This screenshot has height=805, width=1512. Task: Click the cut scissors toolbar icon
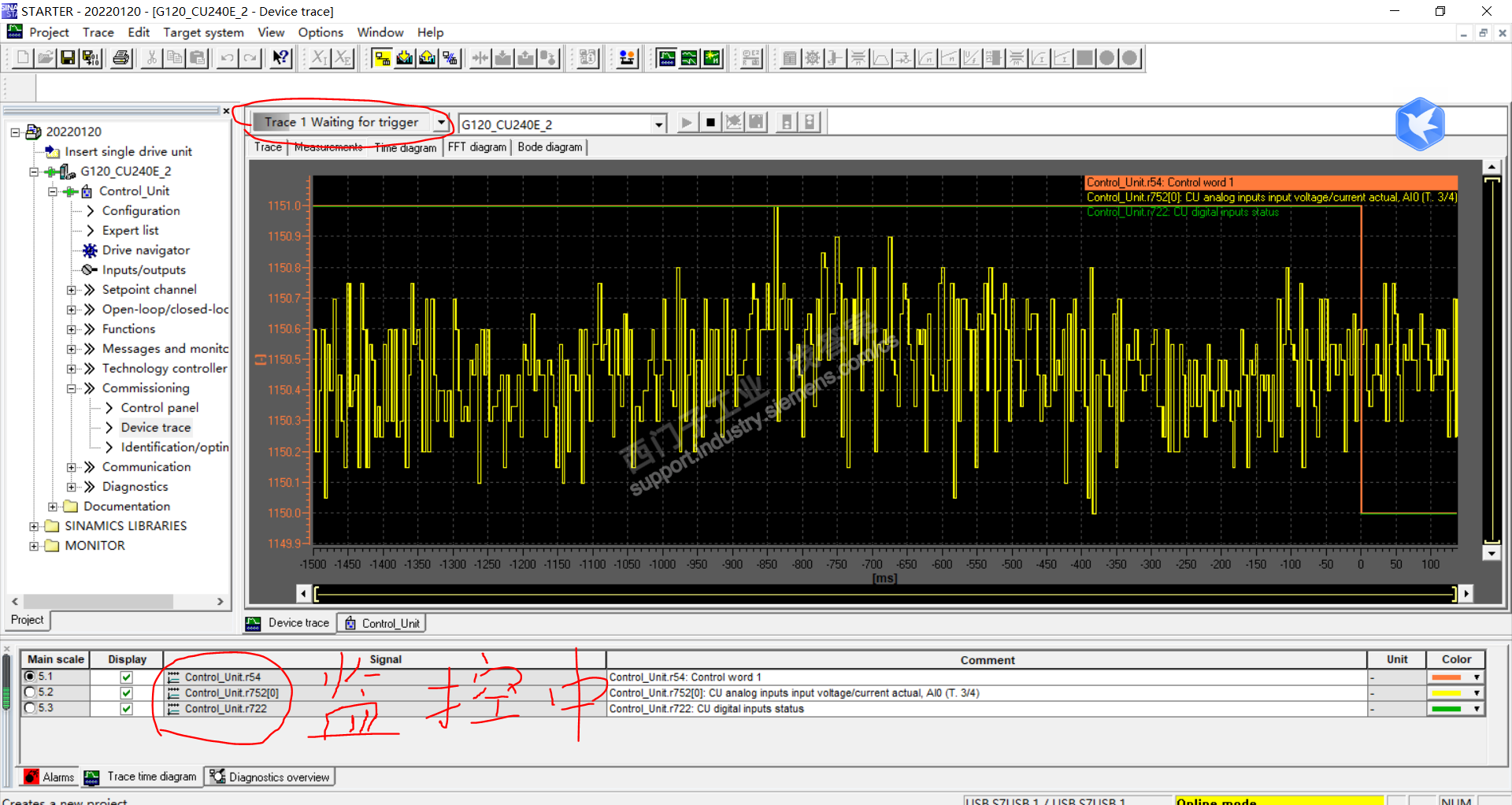point(151,57)
